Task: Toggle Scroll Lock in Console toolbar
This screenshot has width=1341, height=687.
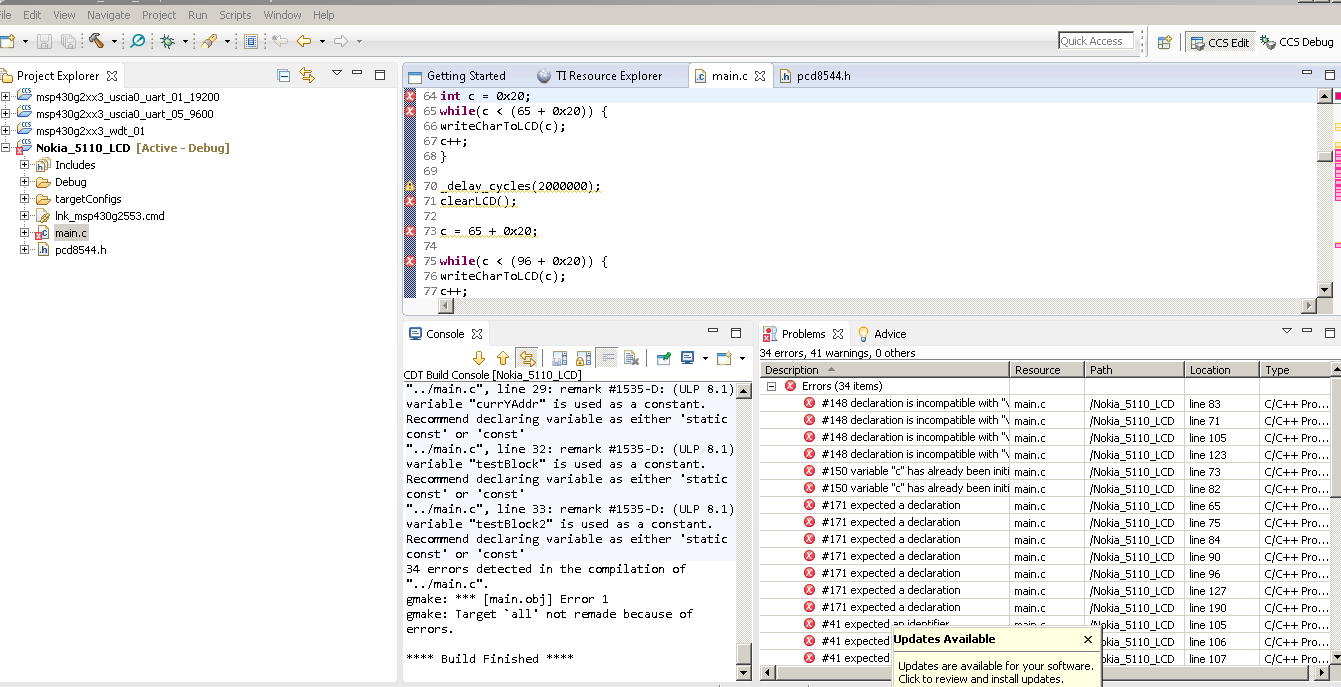Action: click(x=582, y=358)
